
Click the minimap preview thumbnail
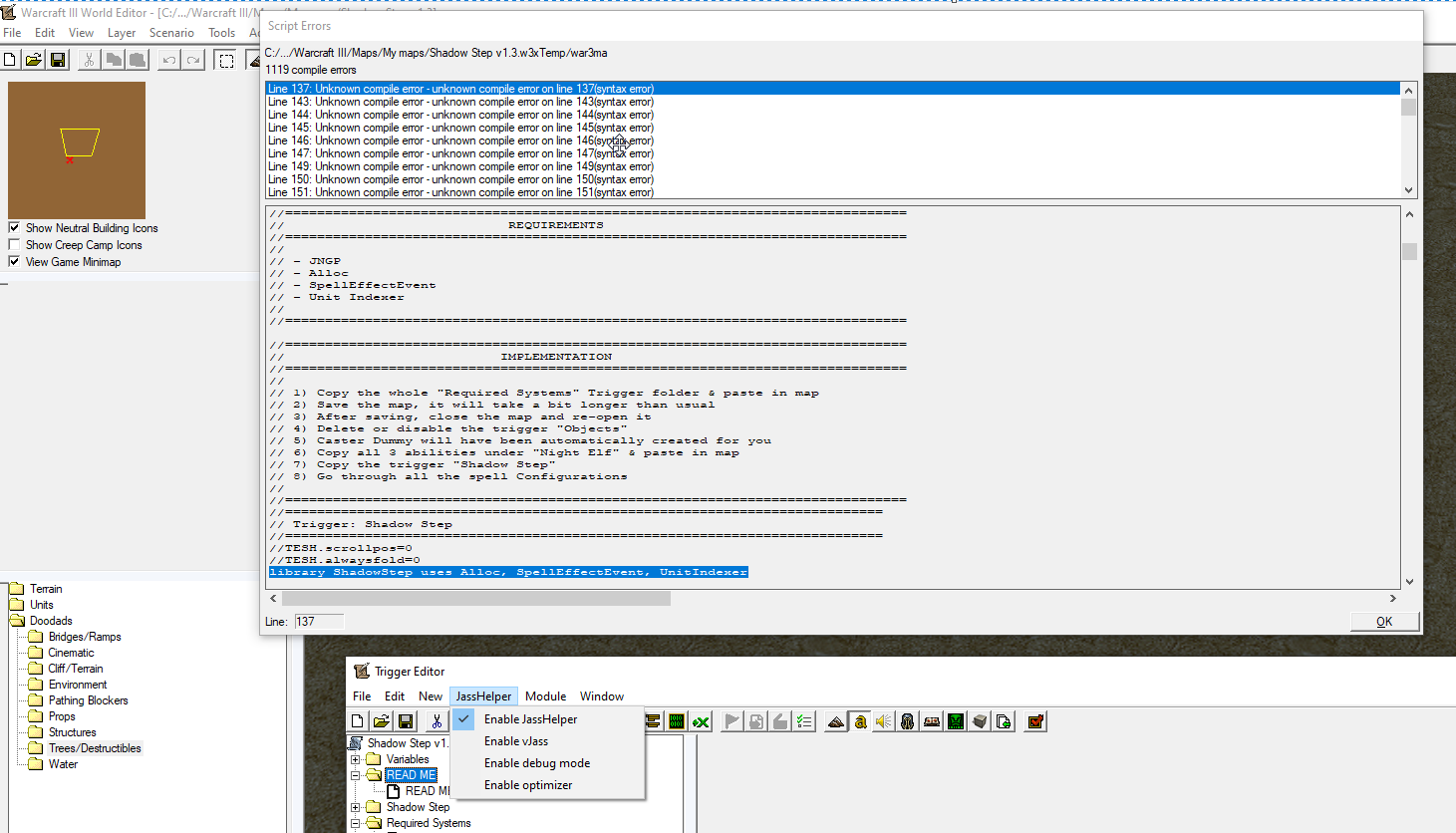[77, 150]
